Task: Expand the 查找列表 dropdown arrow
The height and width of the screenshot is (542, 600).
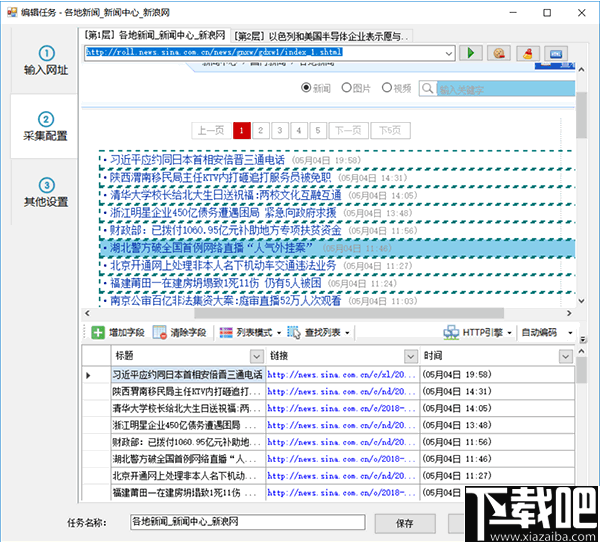Action: (347, 333)
